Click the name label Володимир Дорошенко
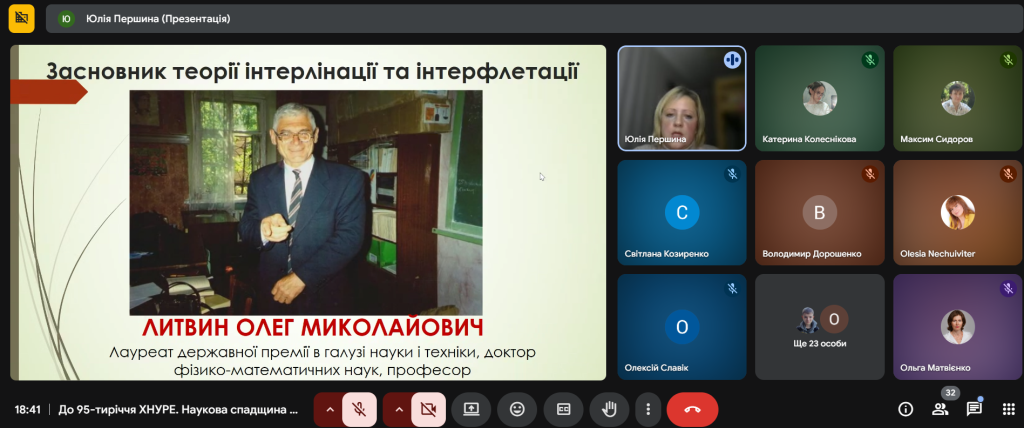Viewport: 1024px width, 428px height. pos(812,254)
